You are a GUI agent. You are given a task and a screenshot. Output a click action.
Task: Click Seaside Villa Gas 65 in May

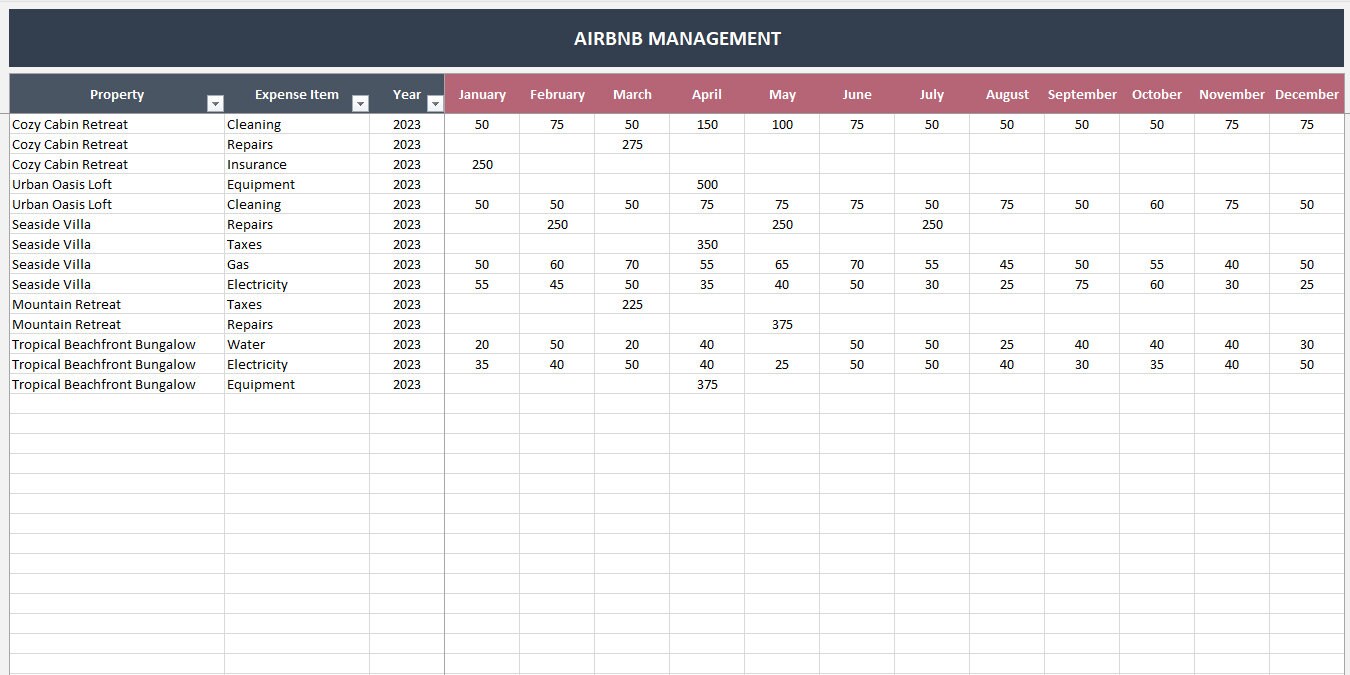pos(782,264)
